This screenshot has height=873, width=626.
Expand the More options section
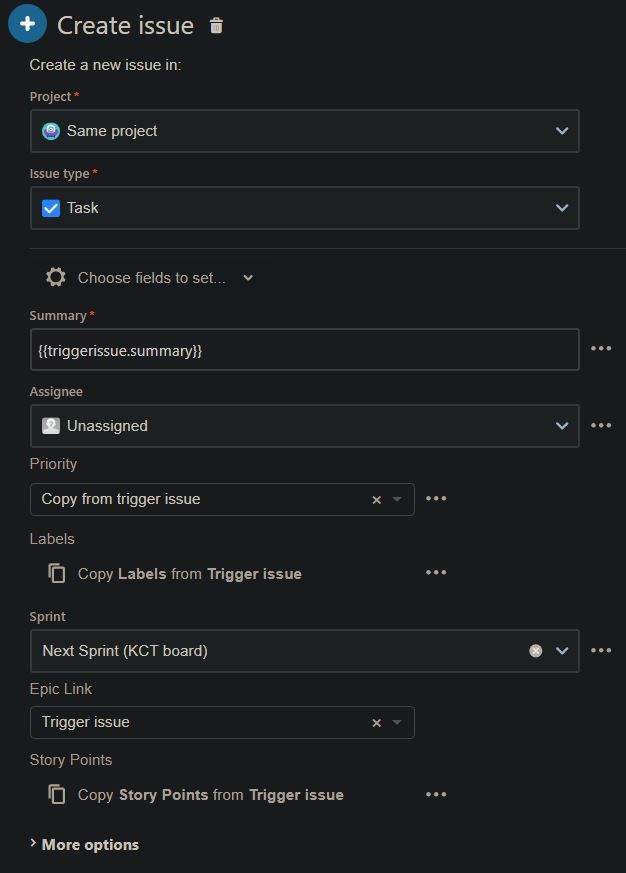(84, 844)
